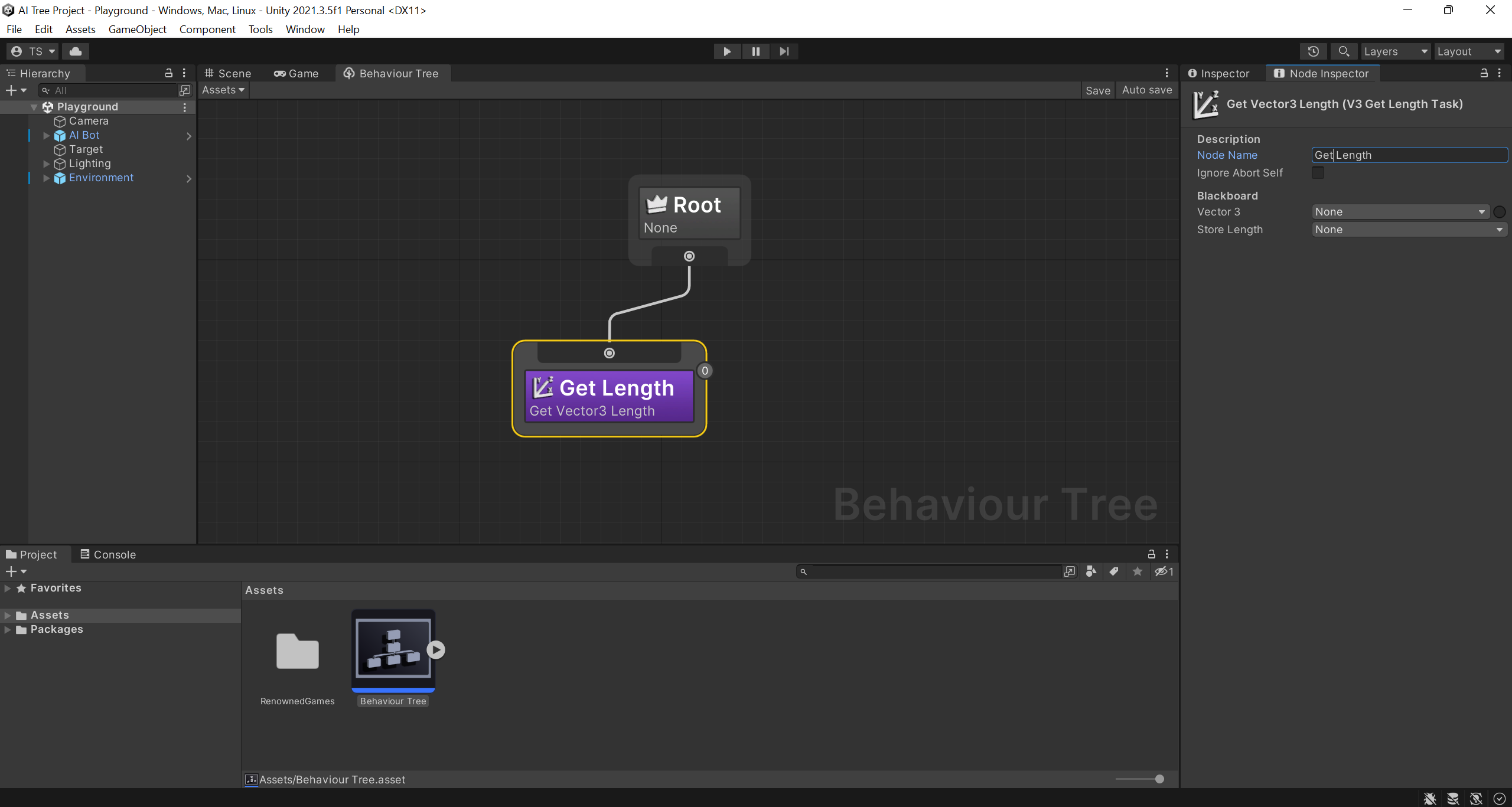
Task: Adjust the Project icon size slider
Action: pos(1159,779)
